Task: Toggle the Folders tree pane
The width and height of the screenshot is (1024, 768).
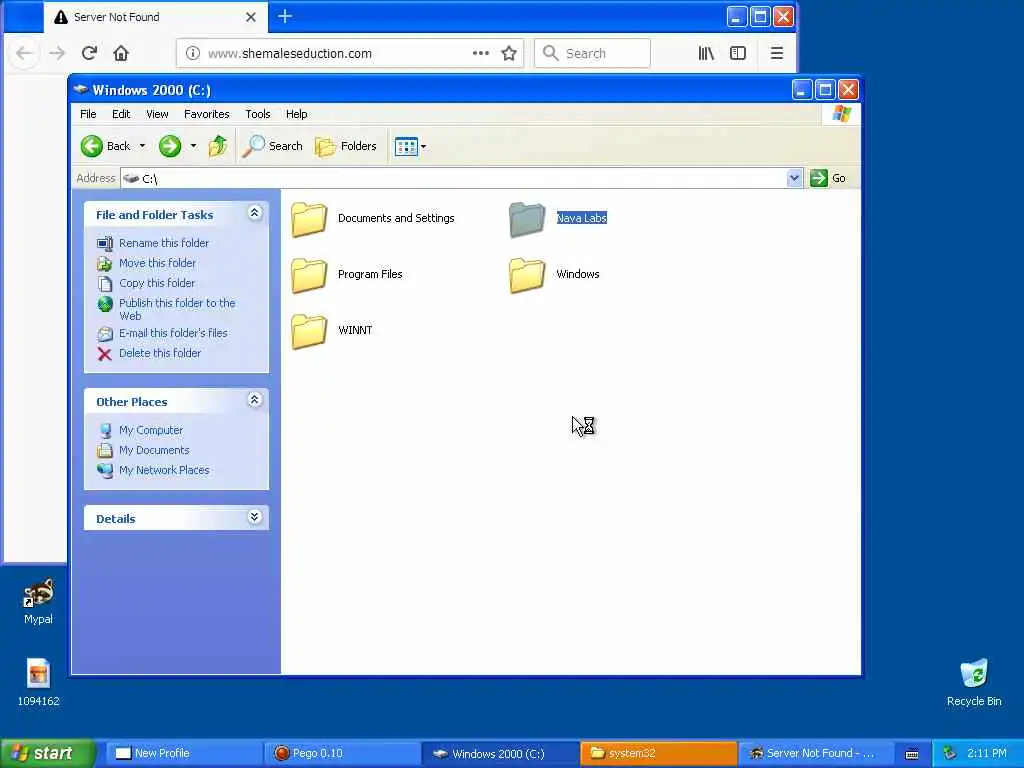Action: [x=345, y=146]
